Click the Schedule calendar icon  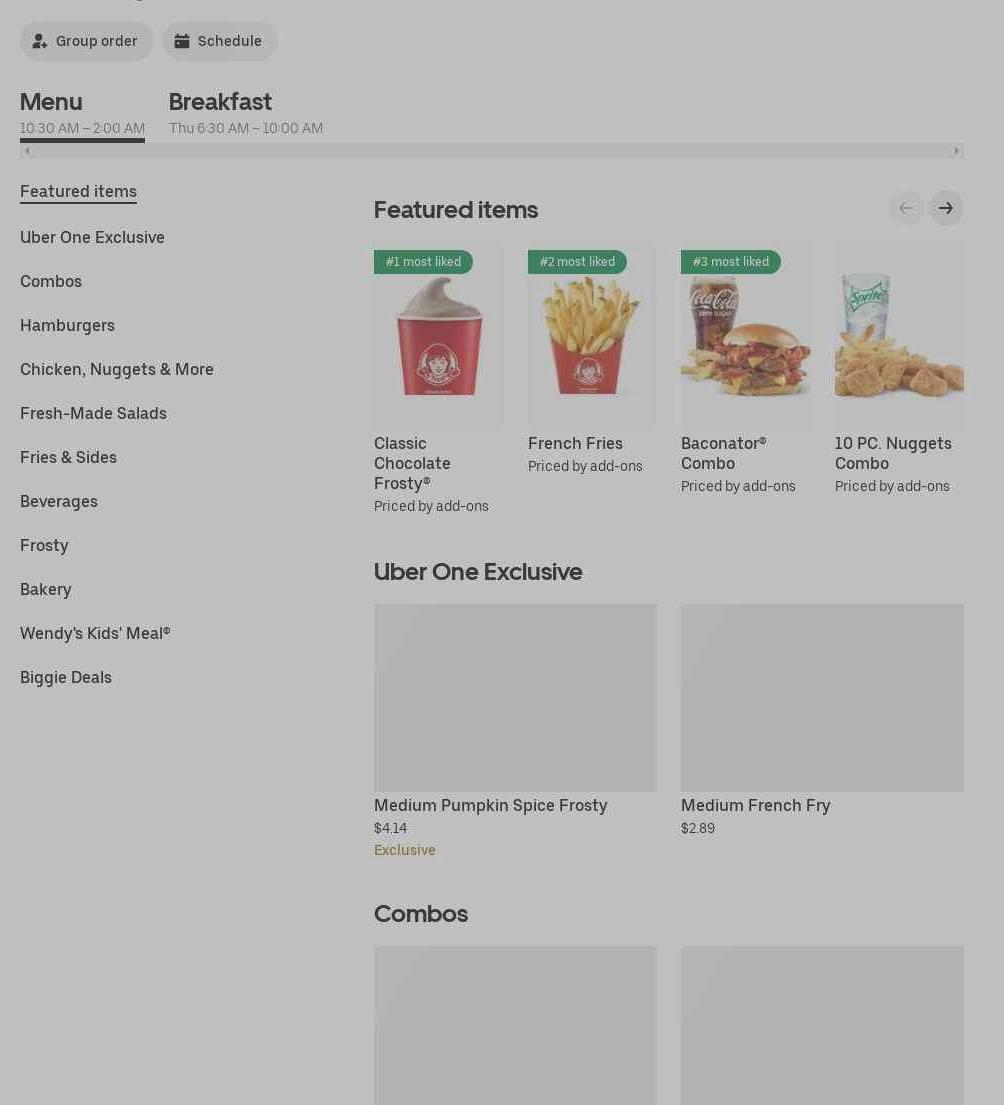tap(182, 41)
